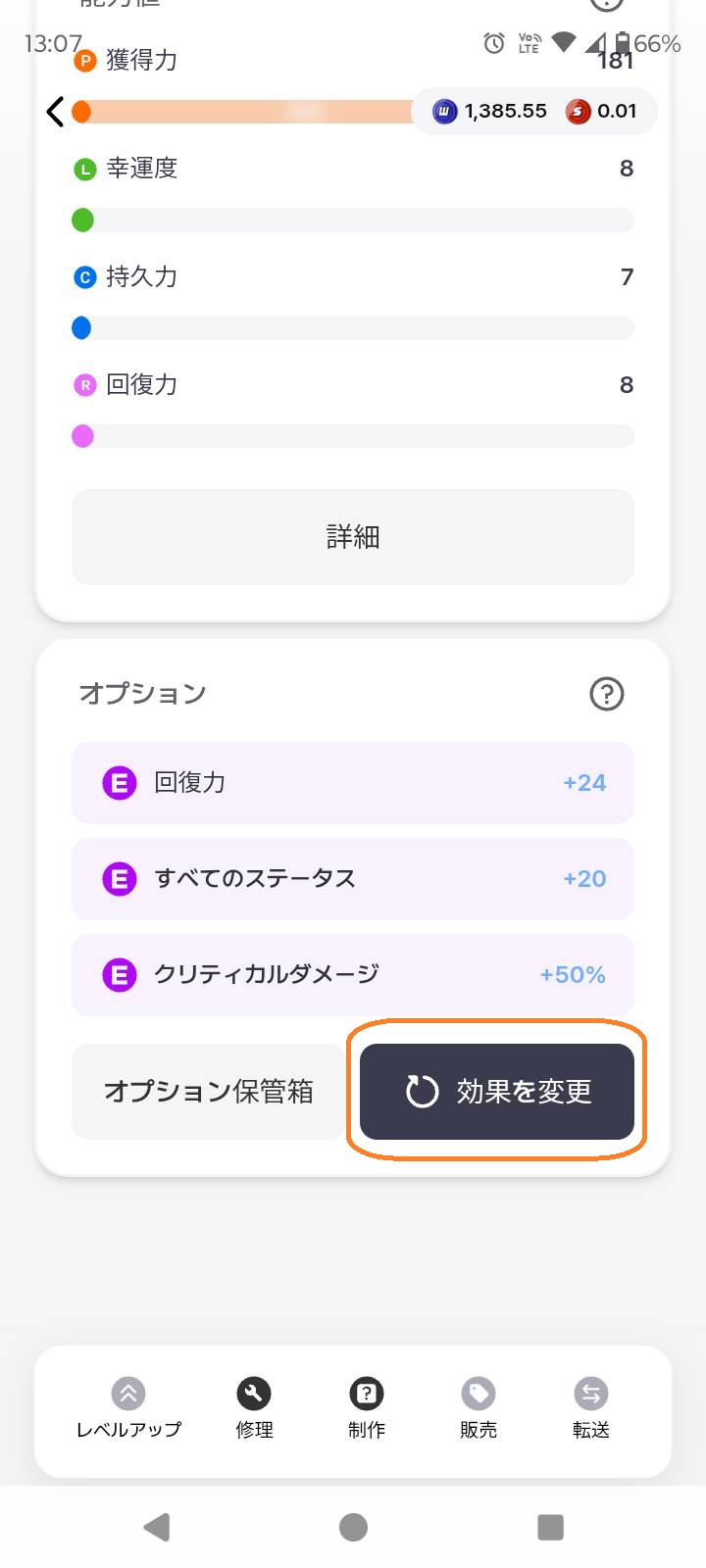
Task: Click the green 幸運度 luck bar
Action: point(353,220)
